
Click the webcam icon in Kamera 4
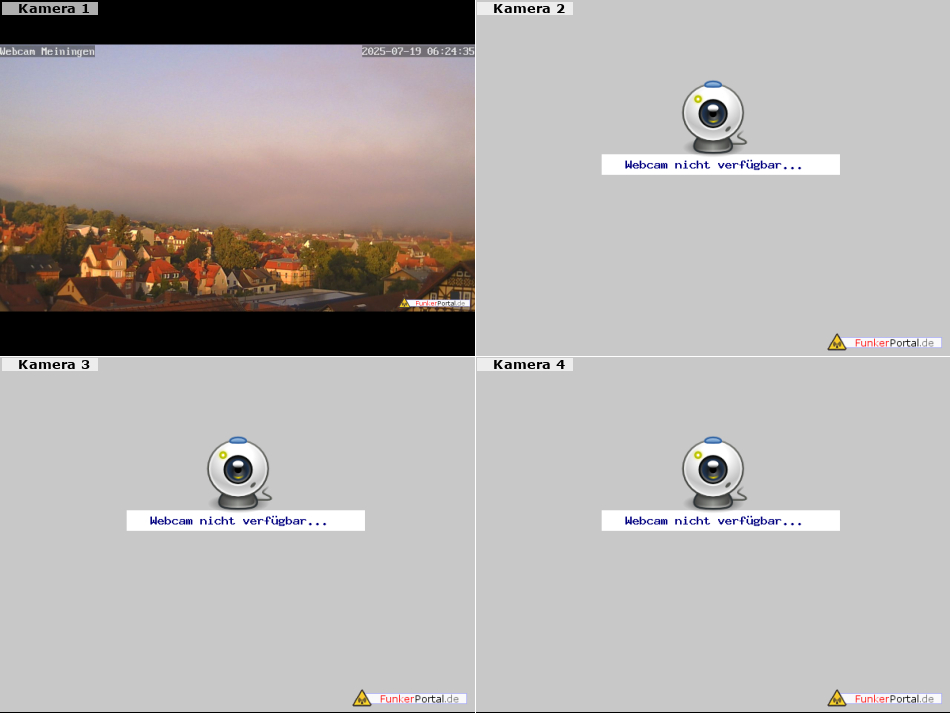[x=714, y=473]
